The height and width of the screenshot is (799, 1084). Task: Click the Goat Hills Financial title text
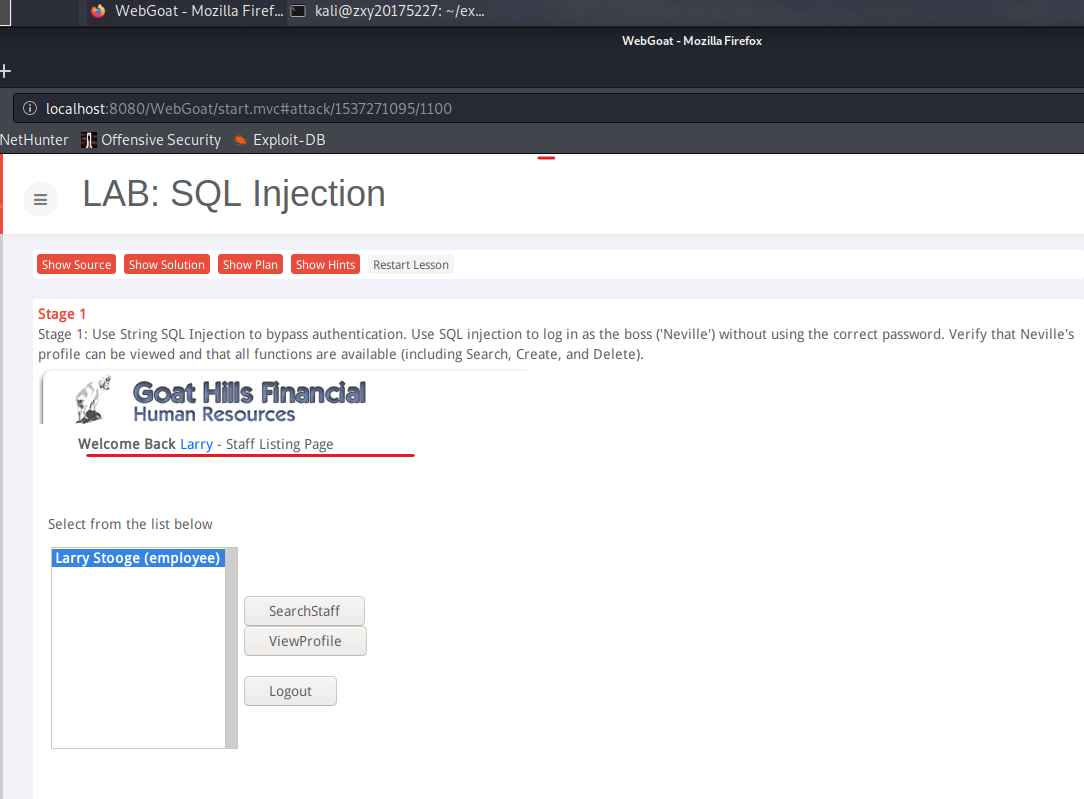(249, 393)
